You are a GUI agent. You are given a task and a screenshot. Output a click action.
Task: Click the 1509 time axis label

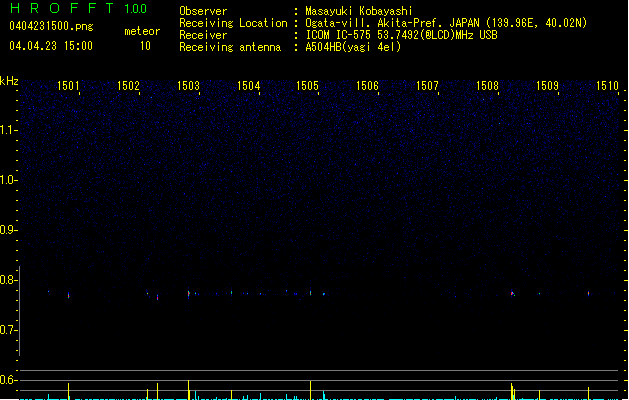547,86
